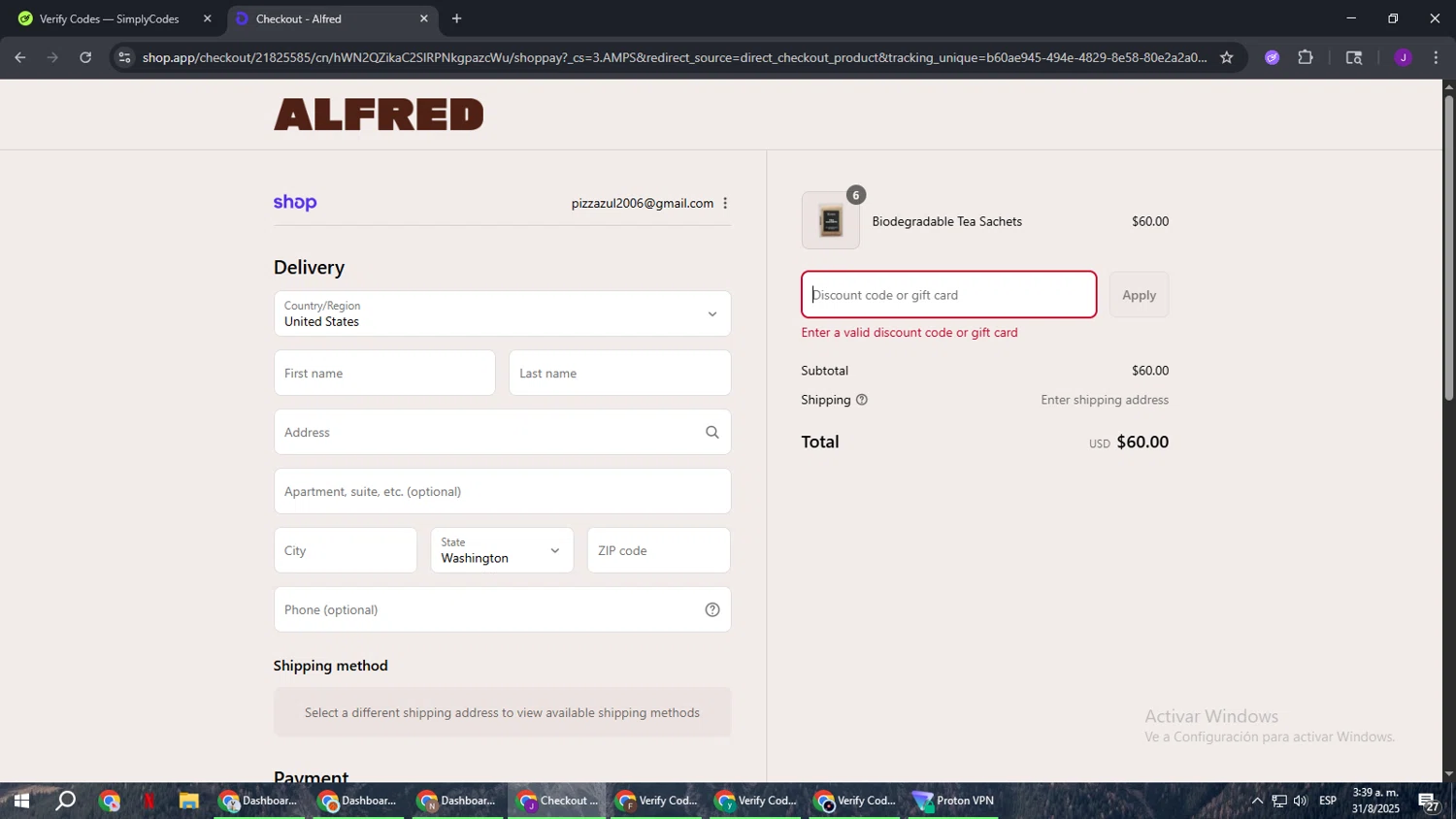Image resolution: width=1456 pixels, height=819 pixels.
Task: View site information icon in address bar
Action: coord(123,57)
